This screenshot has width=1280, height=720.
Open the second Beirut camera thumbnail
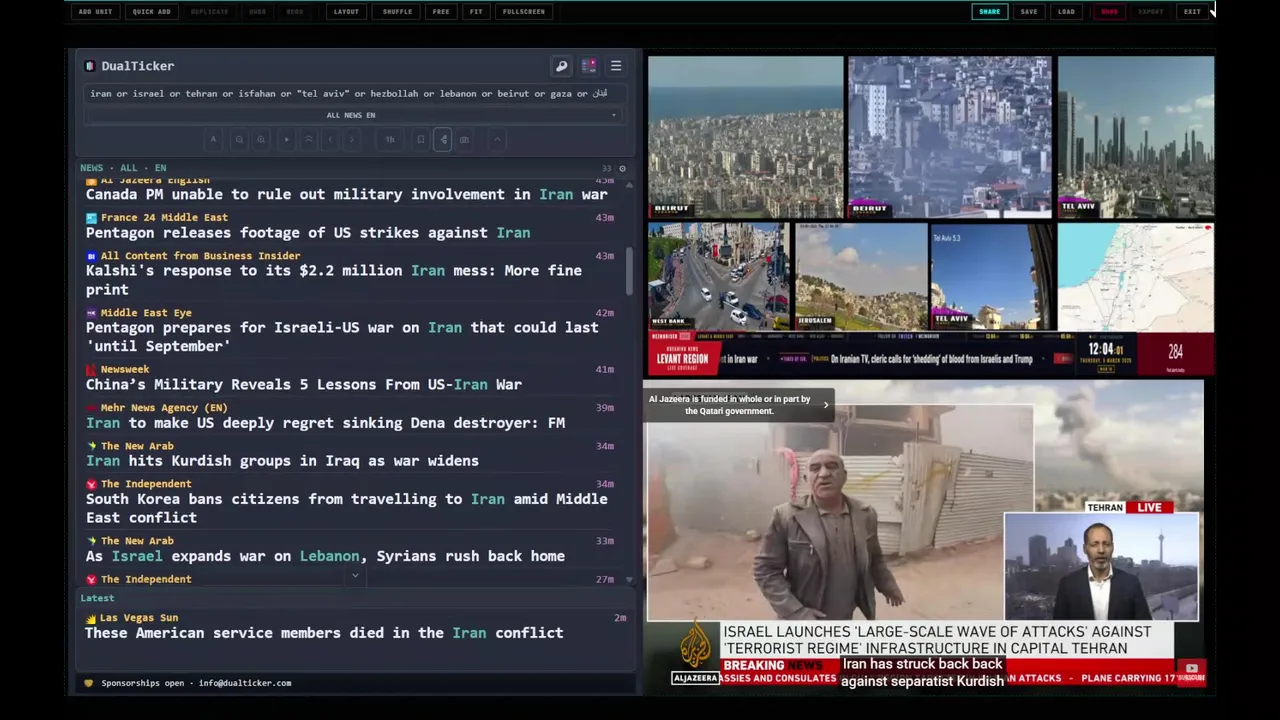pos(950,136)
